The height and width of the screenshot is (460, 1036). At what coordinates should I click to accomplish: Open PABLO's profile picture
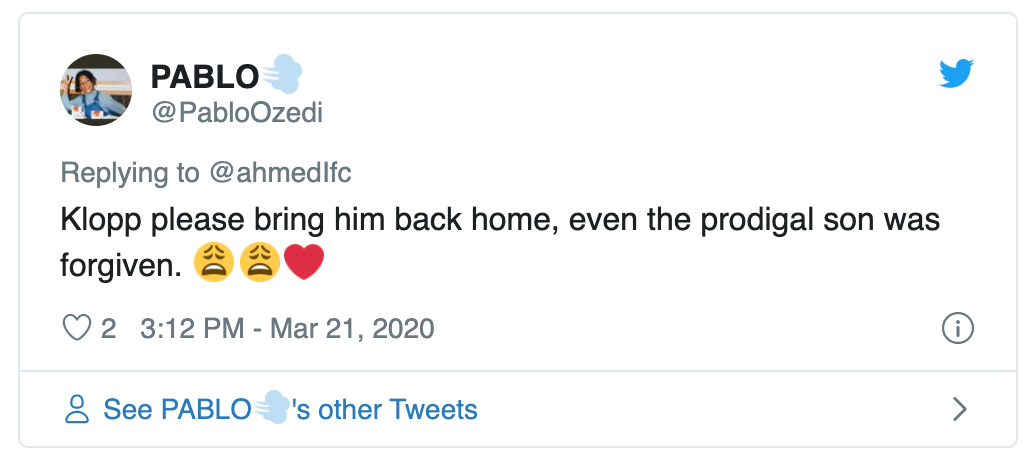pos(96,90)
